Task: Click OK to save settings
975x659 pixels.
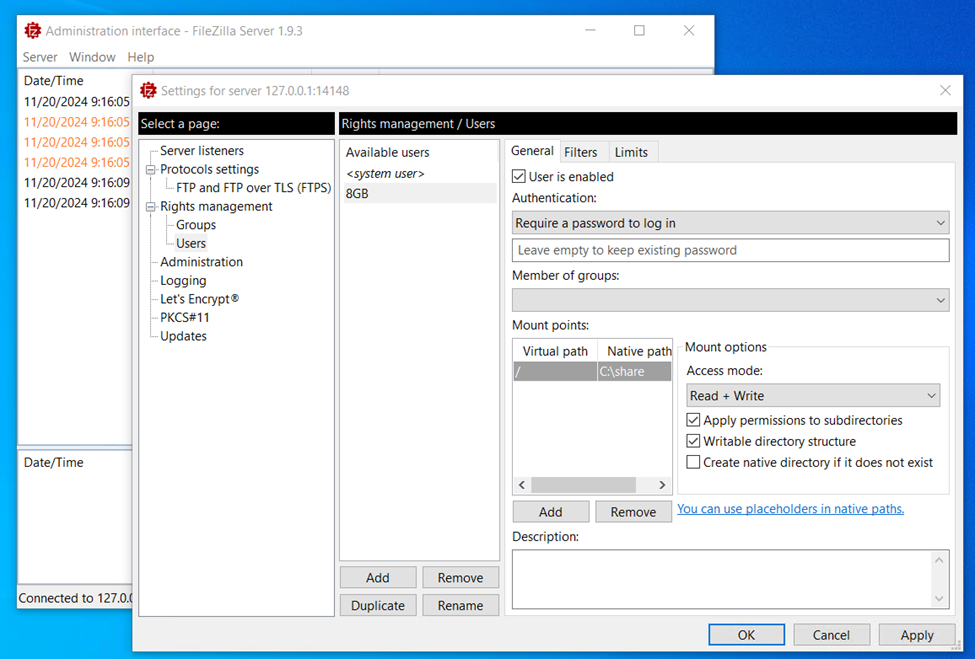Action: 746,635
